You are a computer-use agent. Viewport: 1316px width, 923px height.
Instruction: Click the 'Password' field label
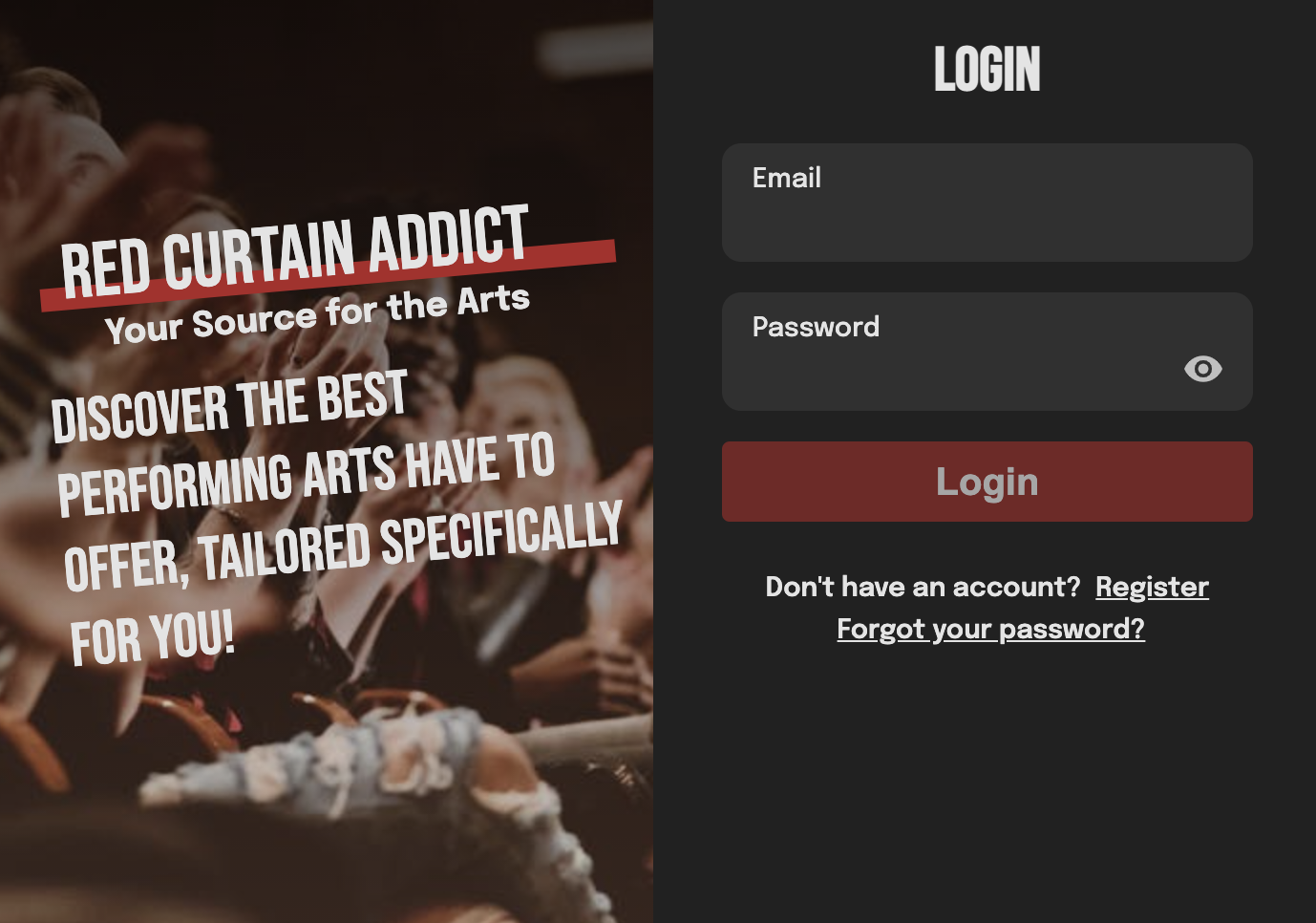pyautogui.click(x=816, y=327)
